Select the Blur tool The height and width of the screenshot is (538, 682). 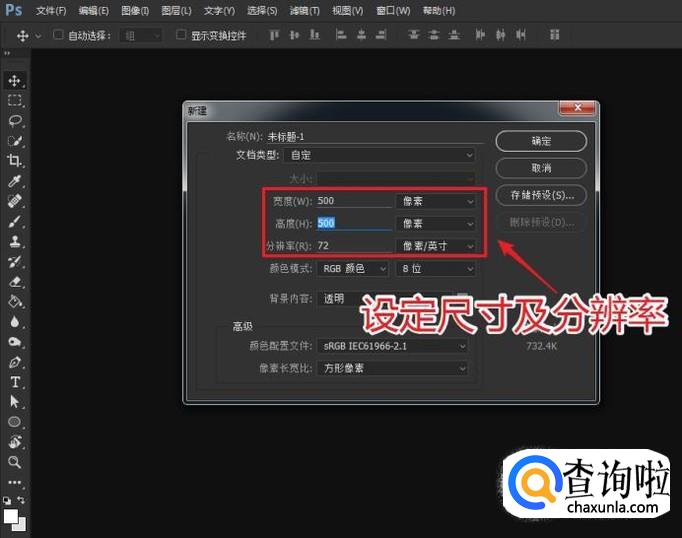click(14, 322)
